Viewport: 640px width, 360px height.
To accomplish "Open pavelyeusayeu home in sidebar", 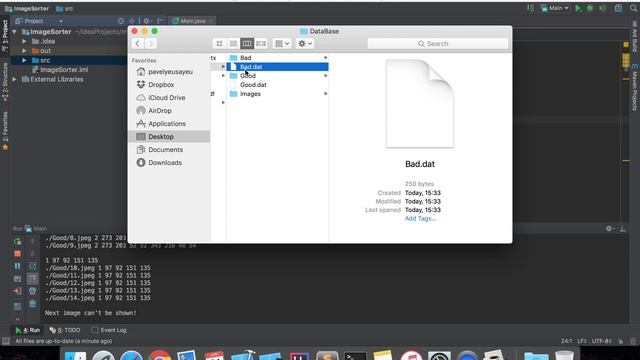I will [x=169, y=72].
